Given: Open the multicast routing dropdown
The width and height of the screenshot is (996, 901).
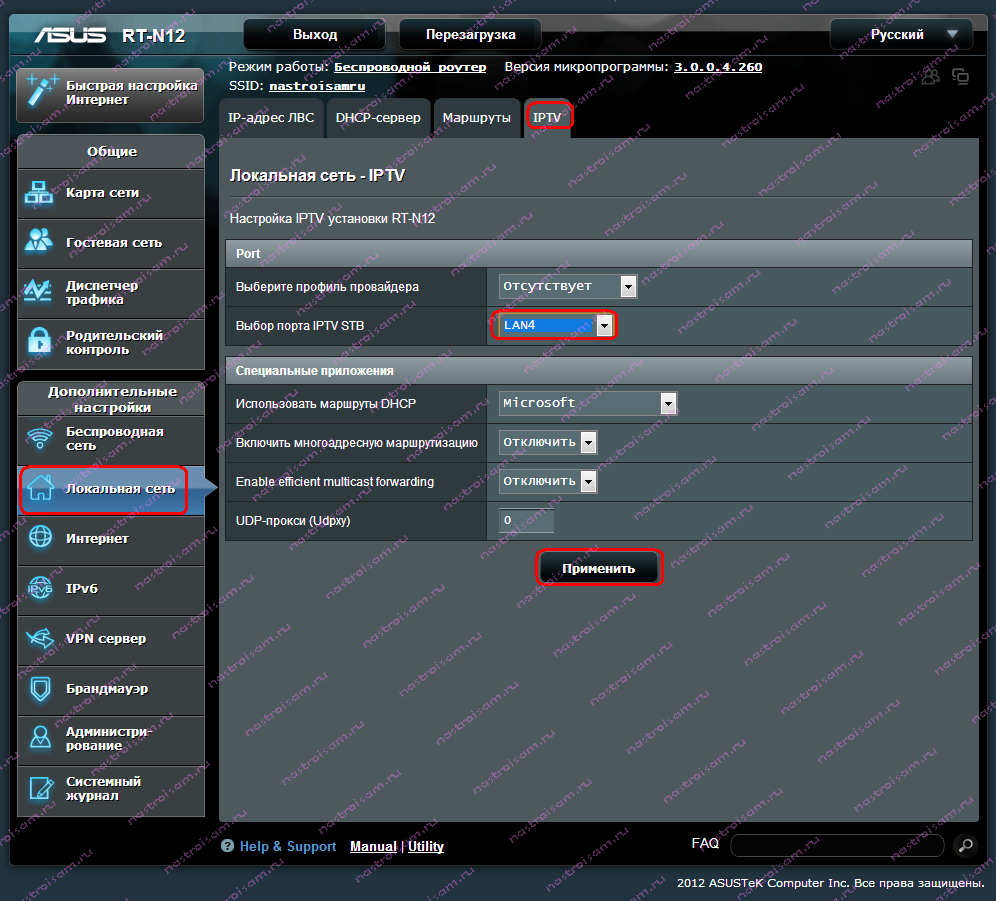Looking at the screenshot, I should point(548,442).
